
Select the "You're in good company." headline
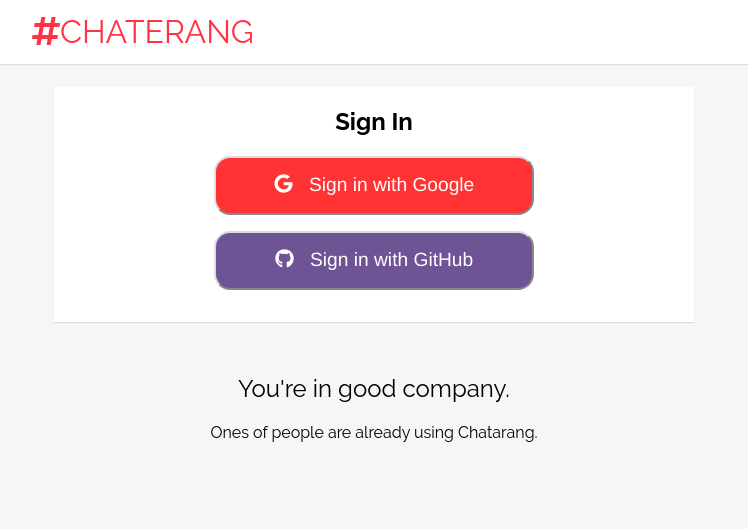click(374, 389)
